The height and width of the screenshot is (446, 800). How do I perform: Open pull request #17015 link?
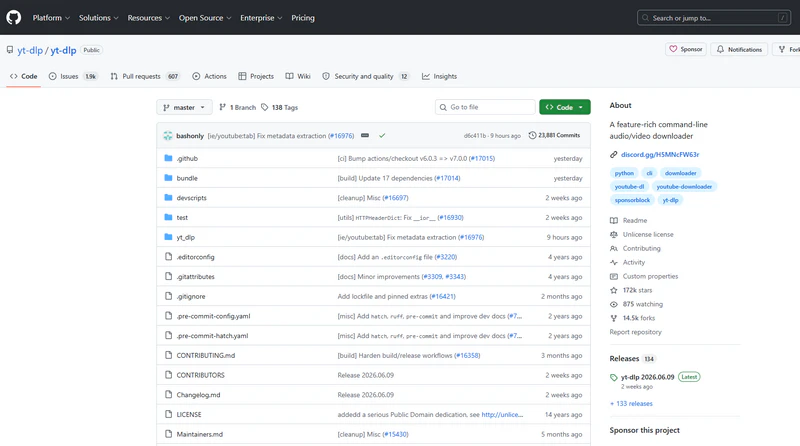[482, 158]
